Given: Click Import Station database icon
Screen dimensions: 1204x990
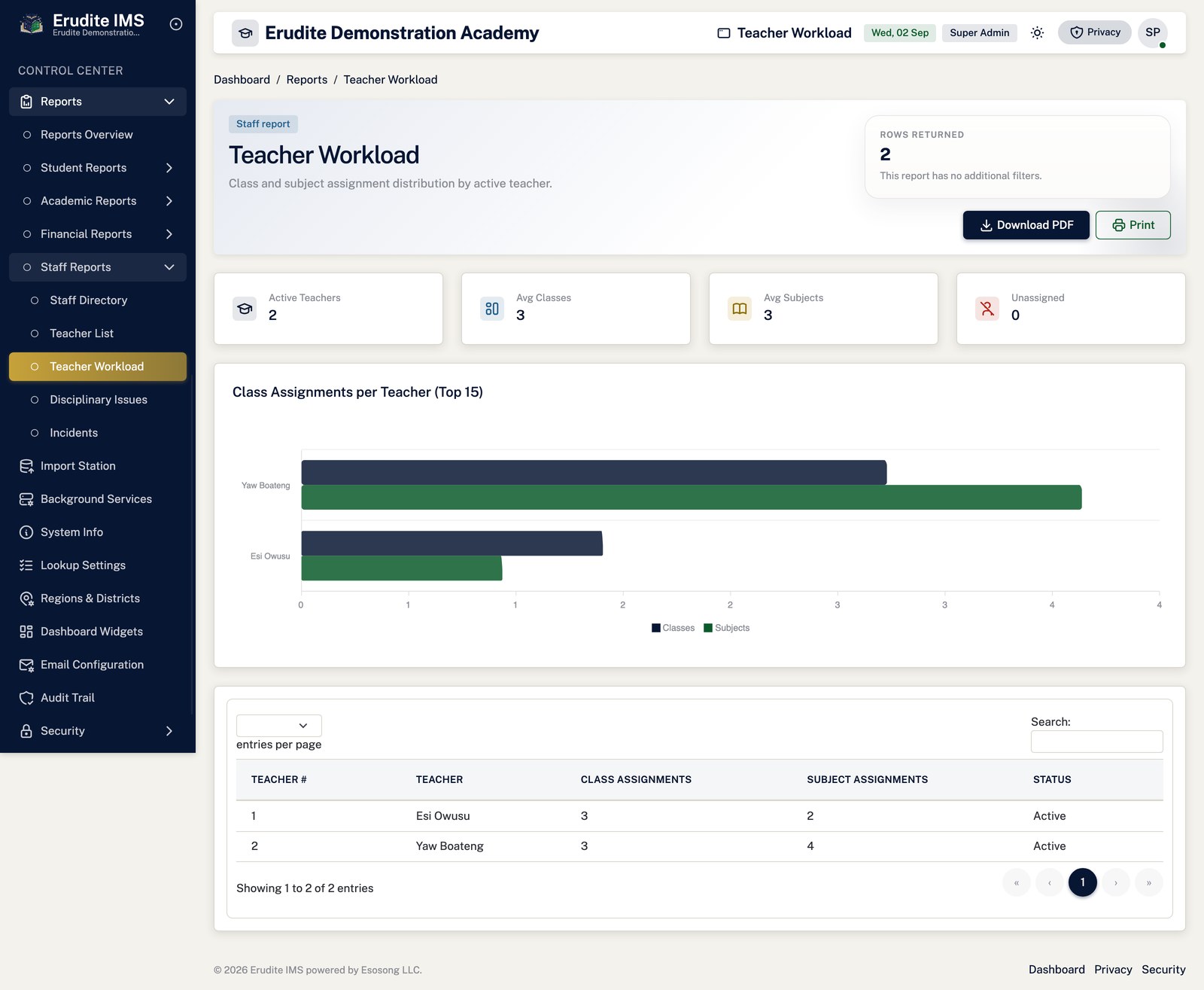Looking at the screenshot, I should tap(26, 466).
